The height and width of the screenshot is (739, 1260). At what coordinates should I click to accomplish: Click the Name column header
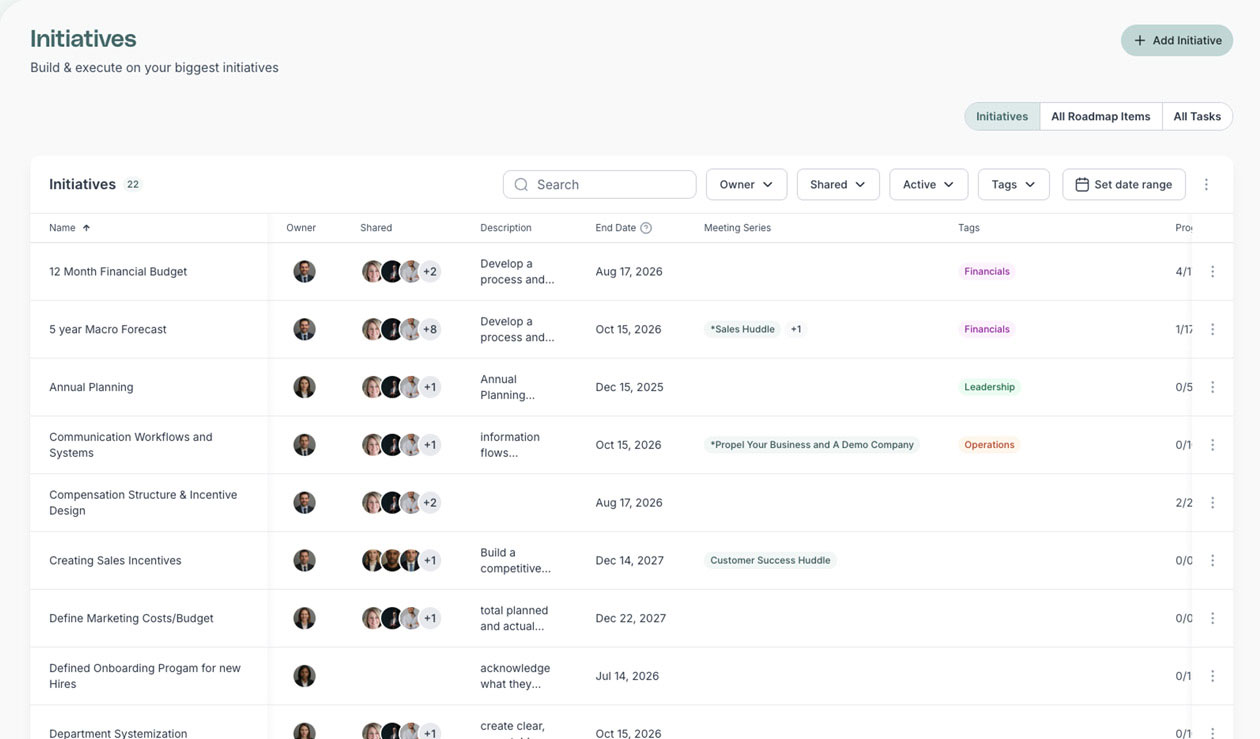coord(62,228)
